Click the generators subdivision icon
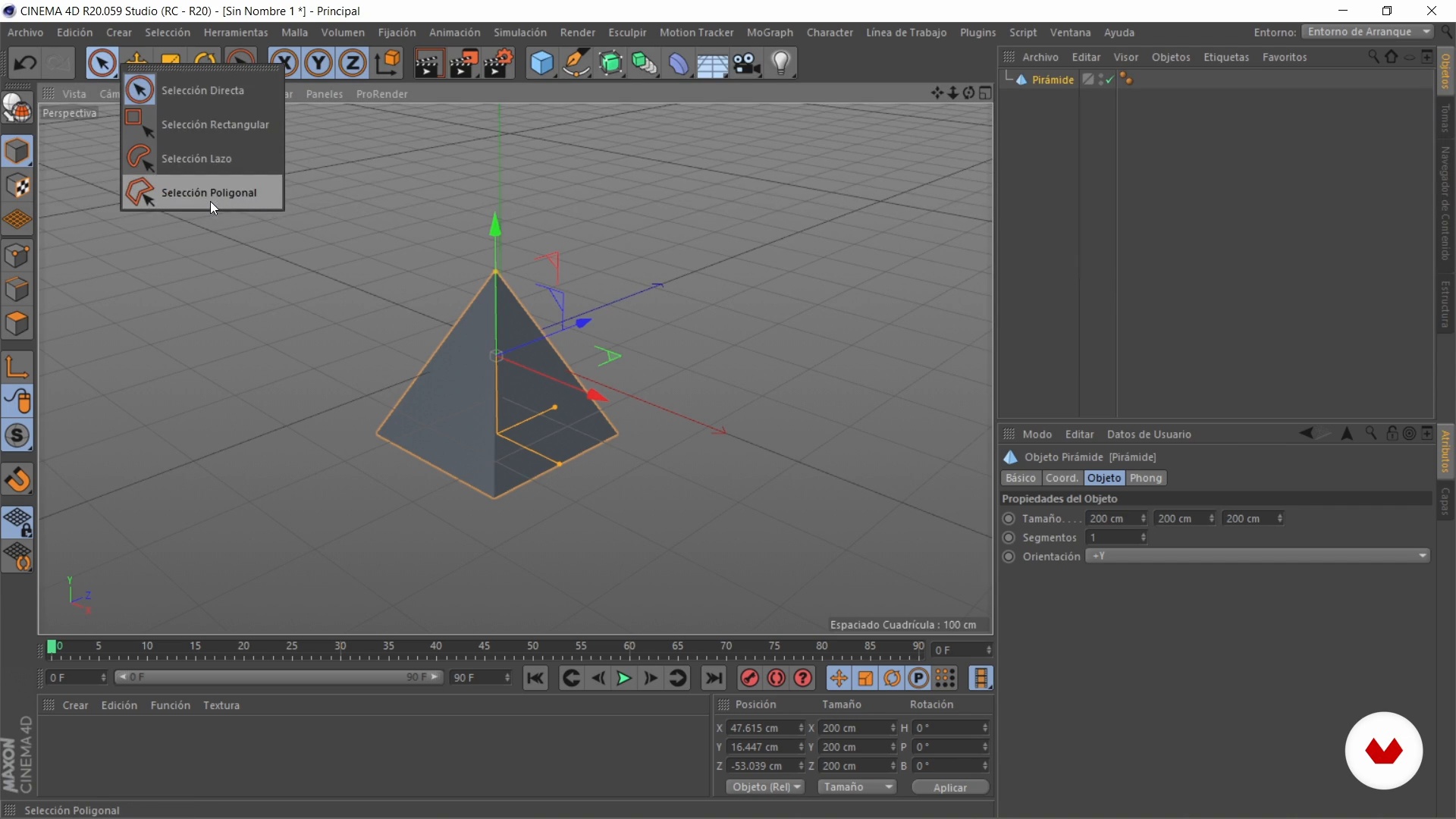Screen dimensions: 1456x819 (611, 63)
